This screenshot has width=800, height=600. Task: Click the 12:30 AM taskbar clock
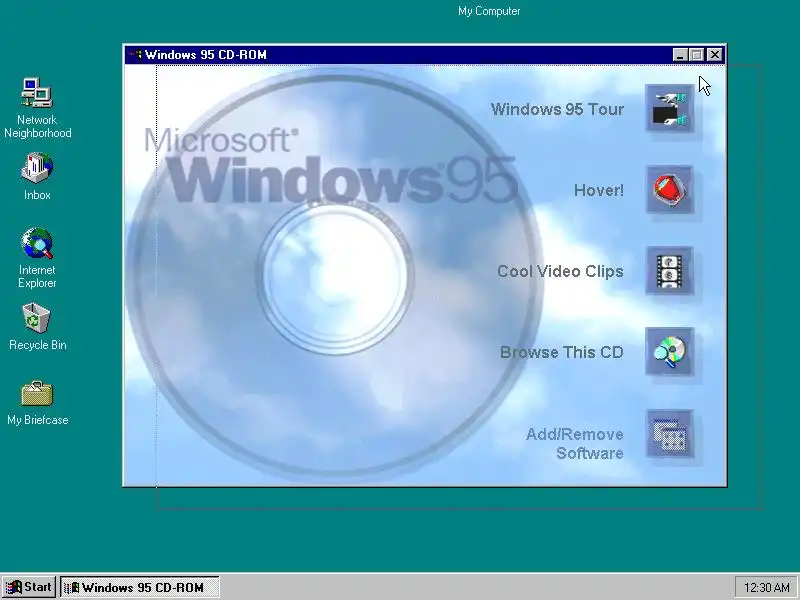pyautogui.click(x=766, y=588)
